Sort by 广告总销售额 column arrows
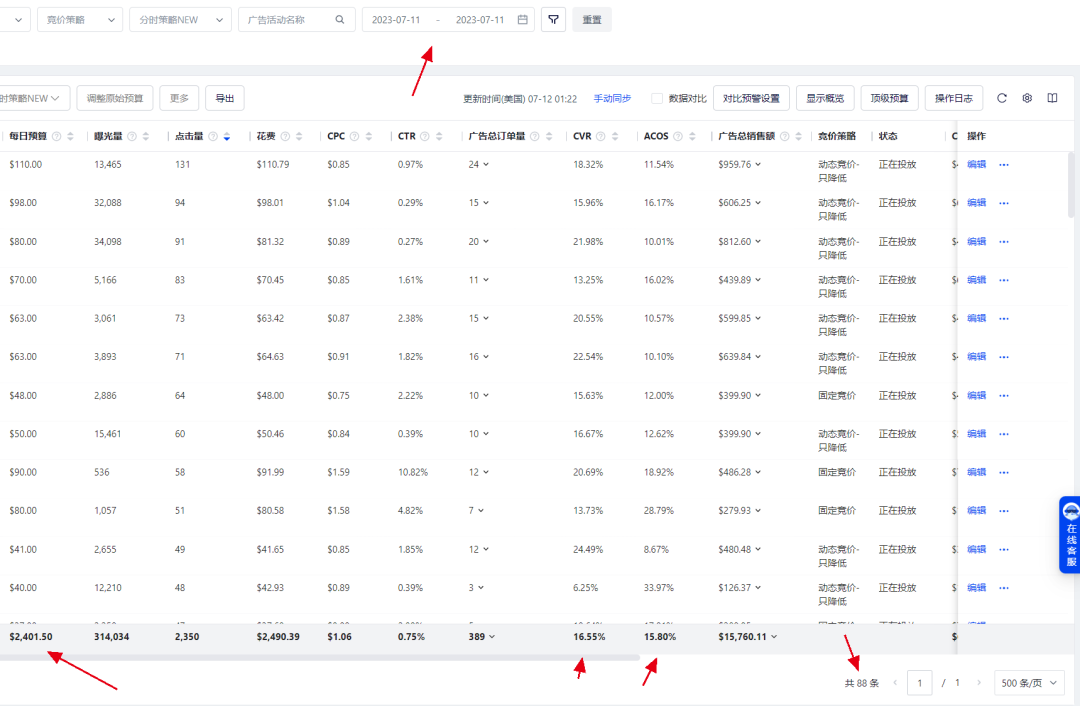This screenshot has height=706, width=1080. pos(798,136)
